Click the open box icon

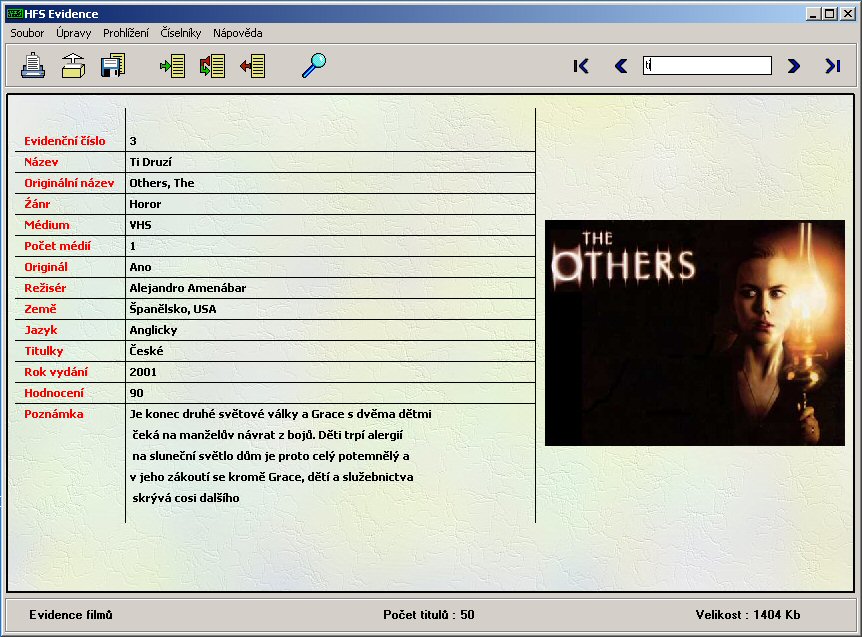(73, 65)
